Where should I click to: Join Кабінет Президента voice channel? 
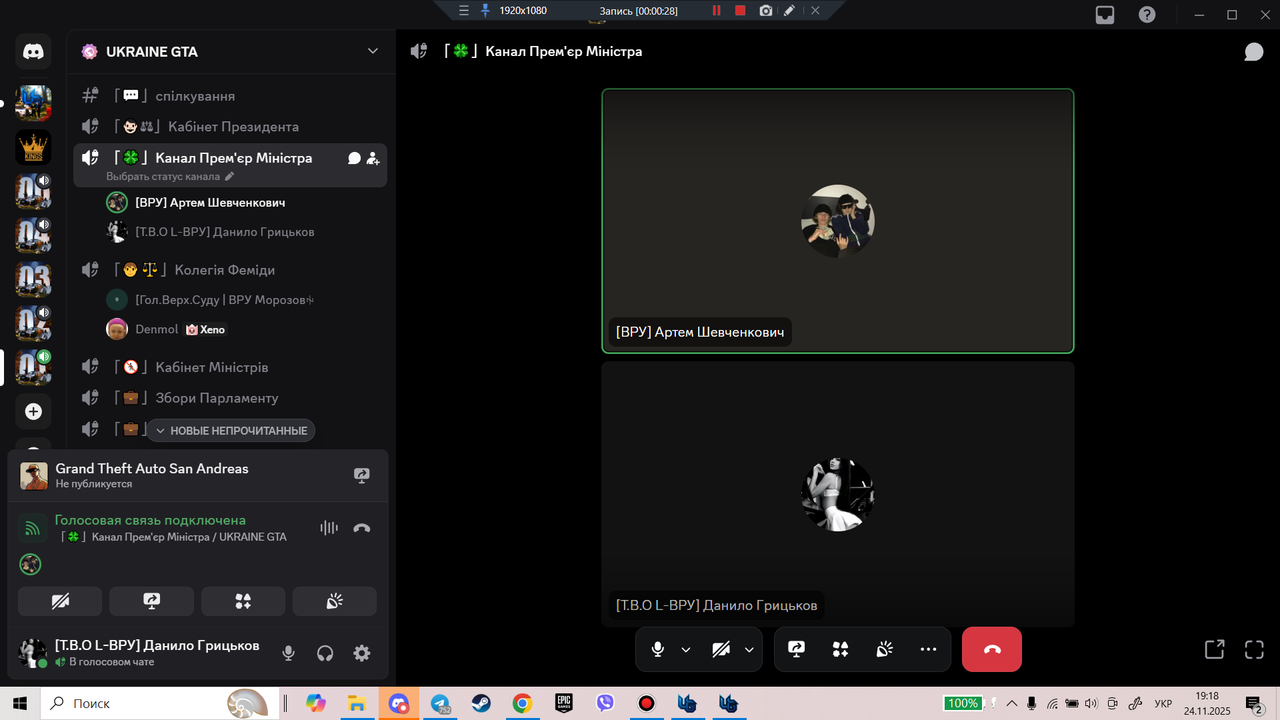pos(230,127)
